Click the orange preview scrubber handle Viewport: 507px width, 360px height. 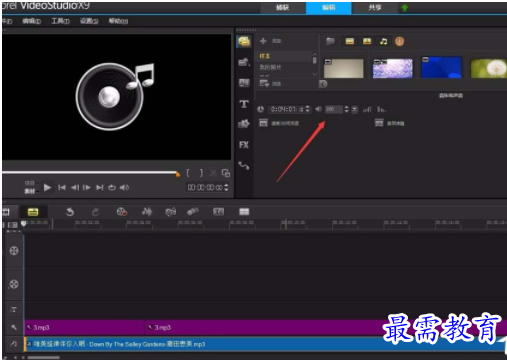(178, 174)
